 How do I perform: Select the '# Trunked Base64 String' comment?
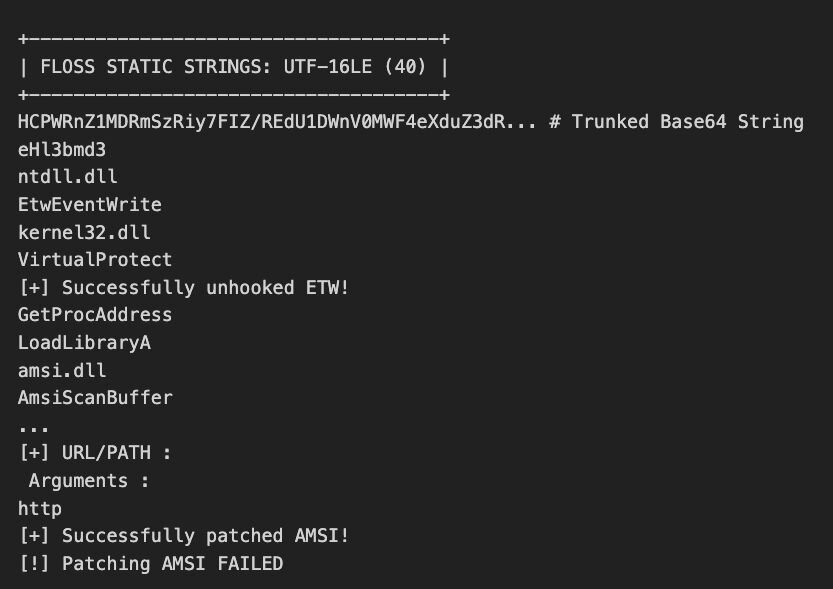click(x=676, y=122)
